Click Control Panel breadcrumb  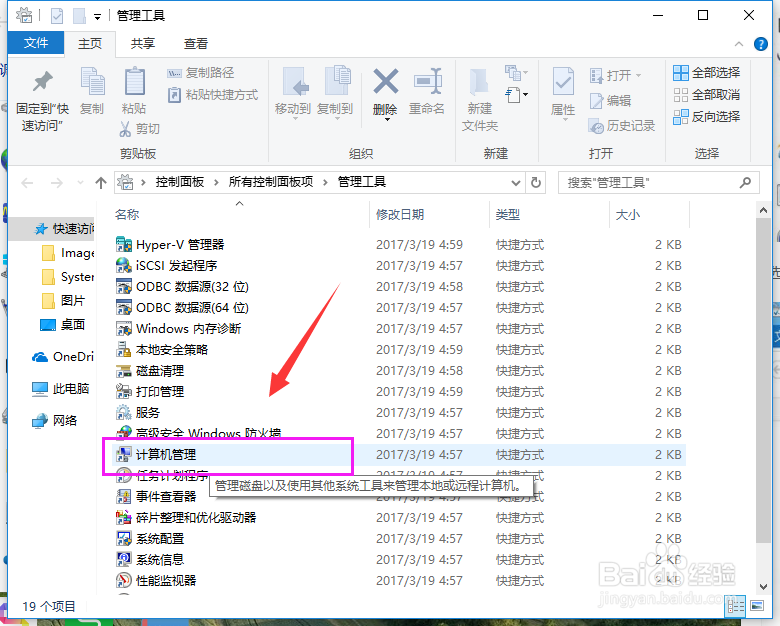point(180,182)
